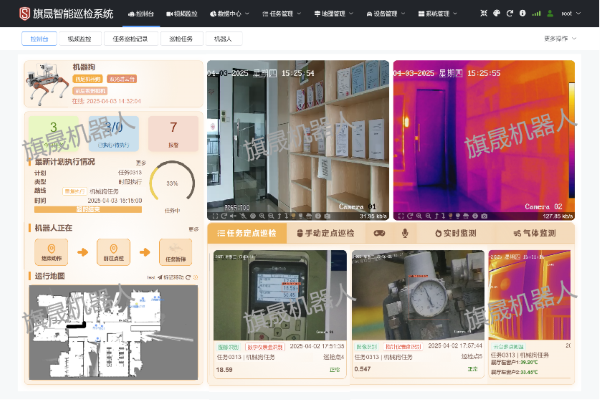Click the 前往点位 step icon

[x=112, y=250]
